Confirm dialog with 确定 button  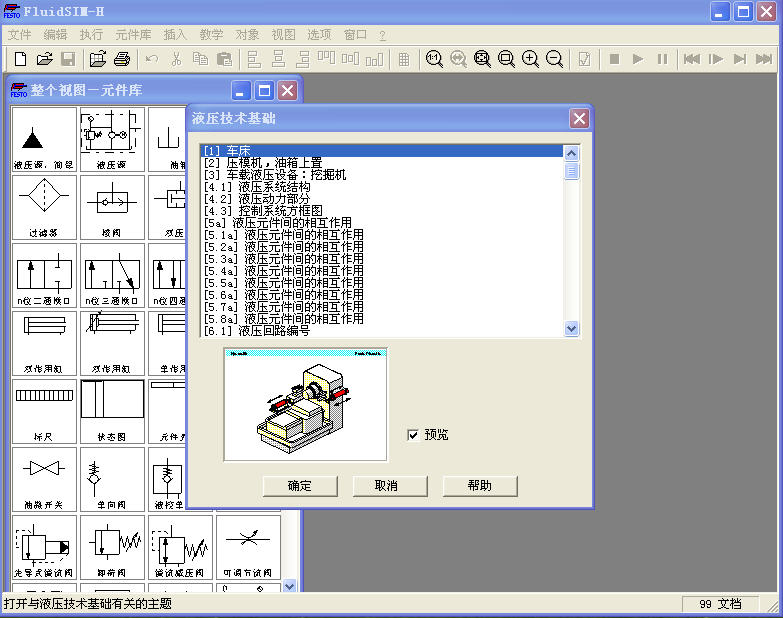coord(300,486)
